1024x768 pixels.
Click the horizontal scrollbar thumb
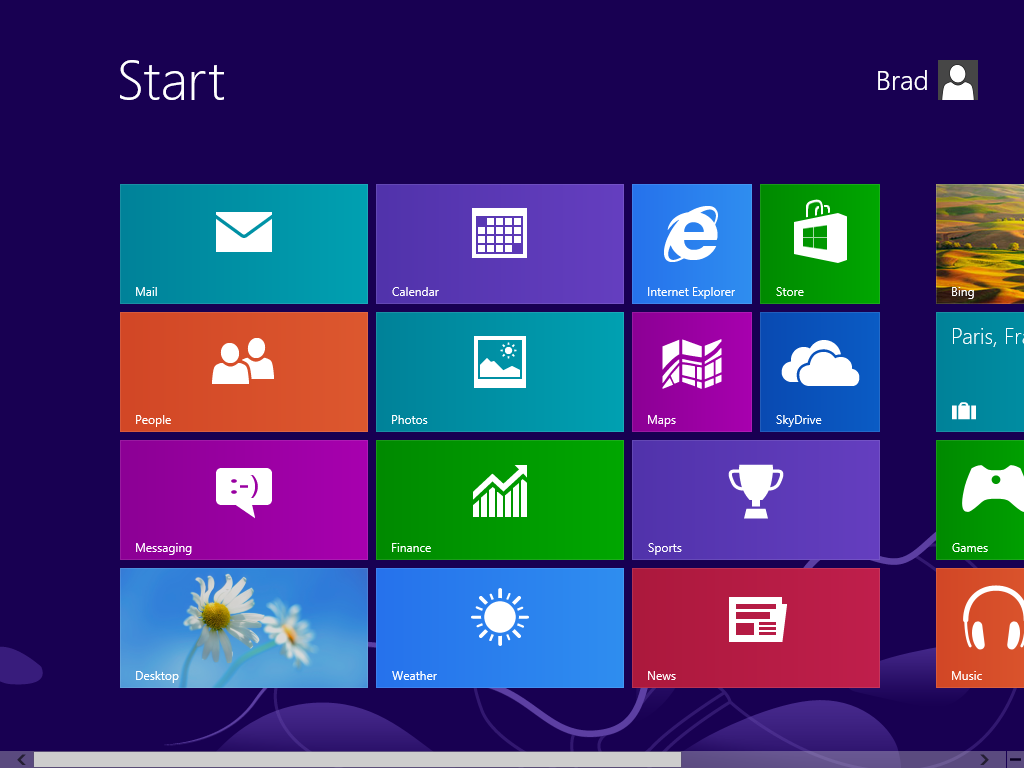tap(357, 760)
